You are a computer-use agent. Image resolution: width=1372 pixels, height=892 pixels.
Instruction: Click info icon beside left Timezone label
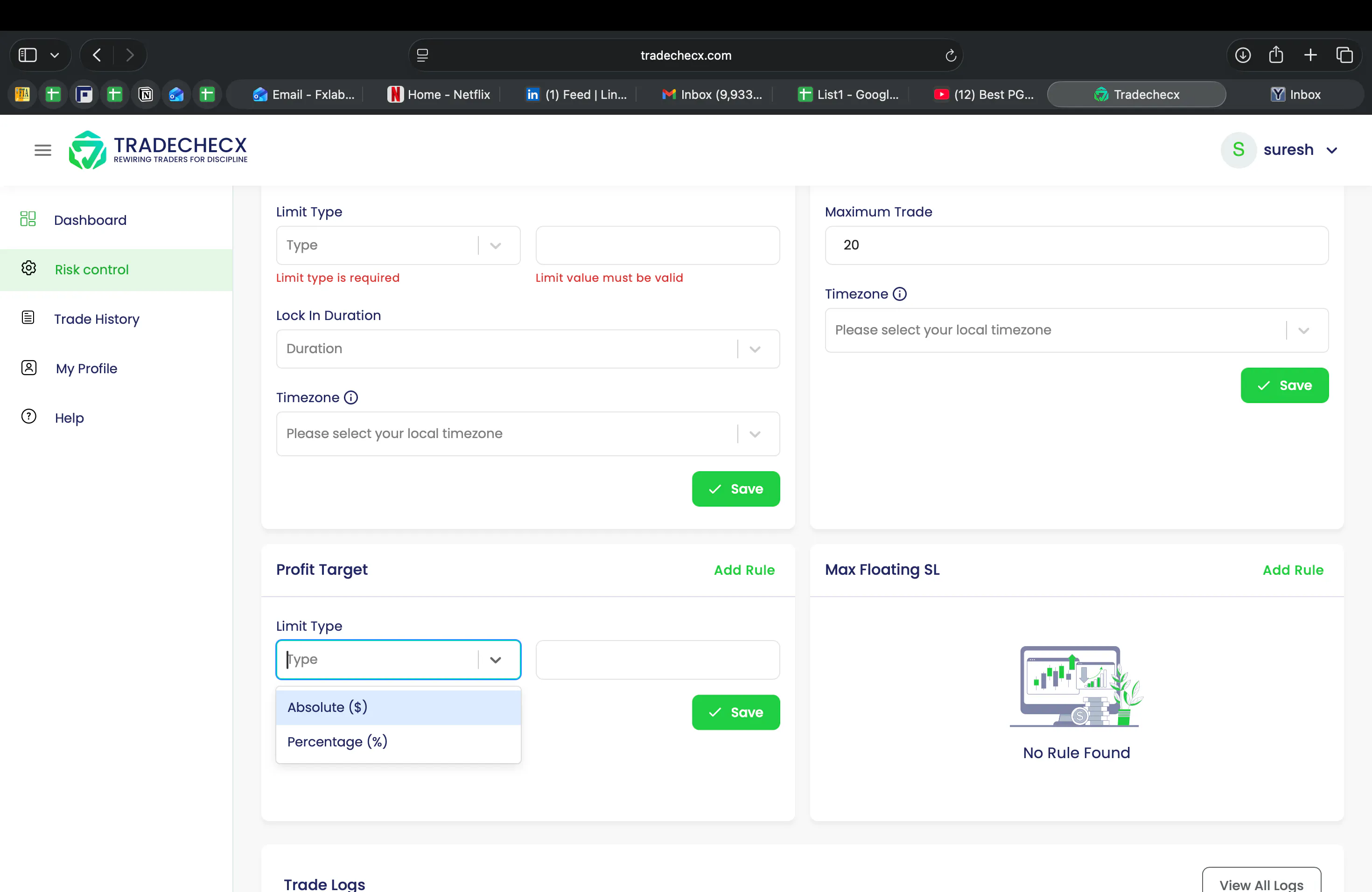351,397
